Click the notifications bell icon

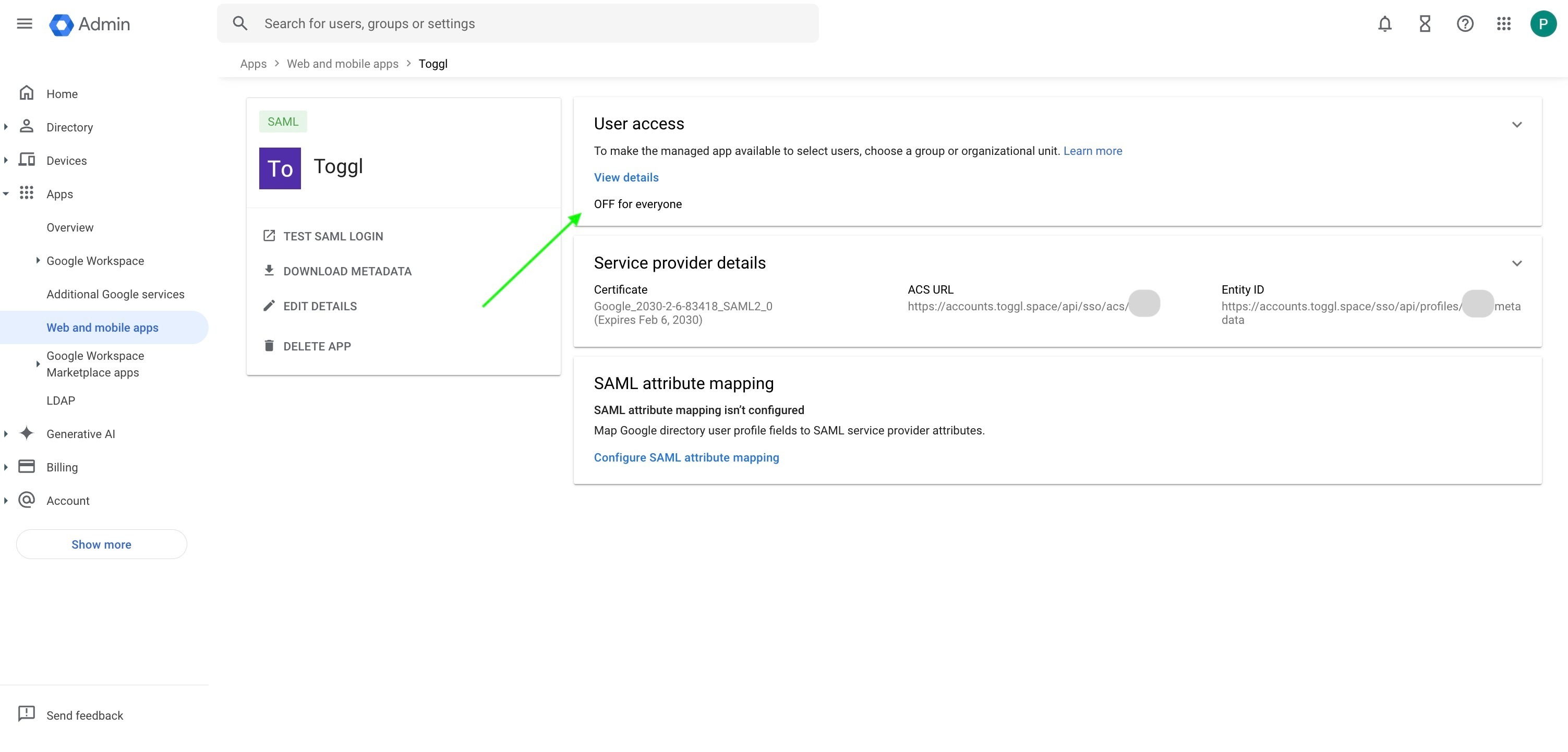(1385, 24)
